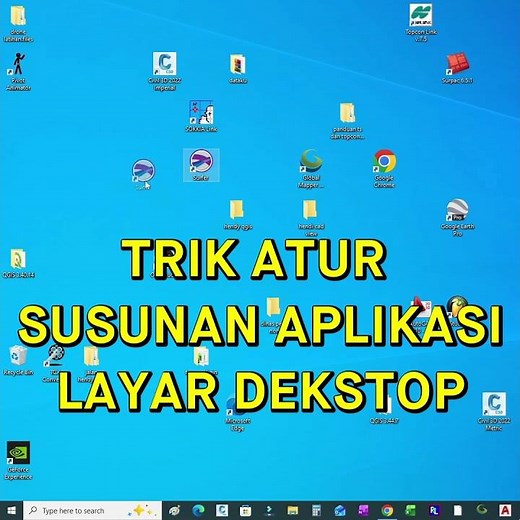Open Microsoft Store from the taskbar

tap(245, 510)
